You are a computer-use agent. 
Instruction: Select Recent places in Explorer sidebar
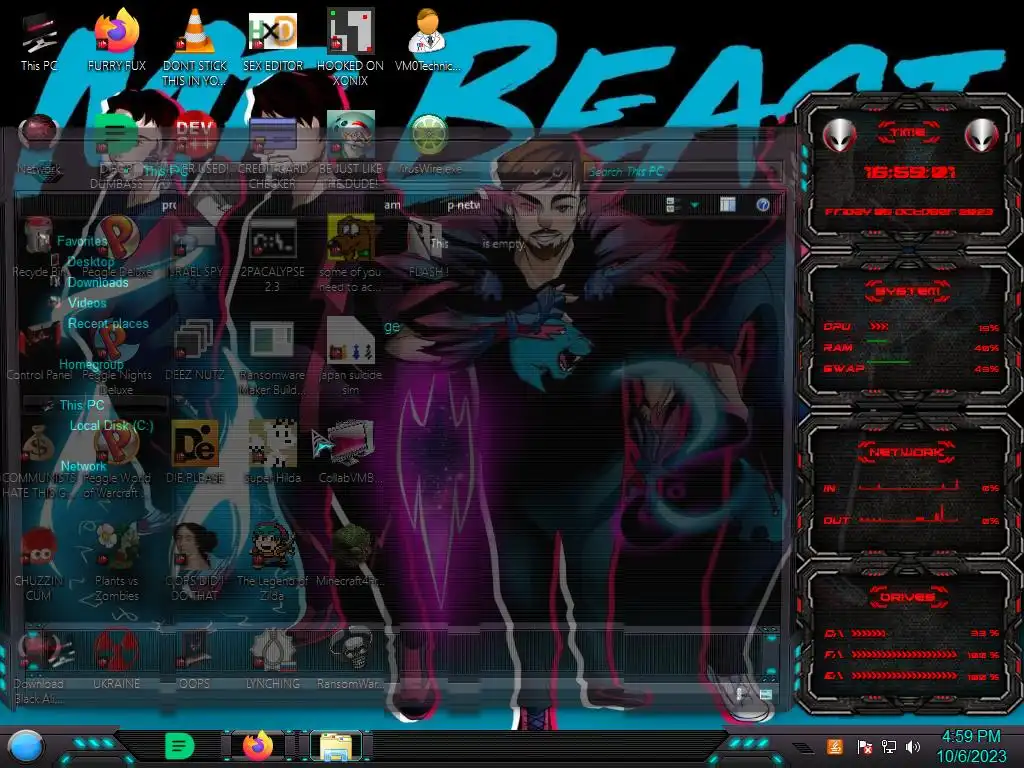point(108,323)
